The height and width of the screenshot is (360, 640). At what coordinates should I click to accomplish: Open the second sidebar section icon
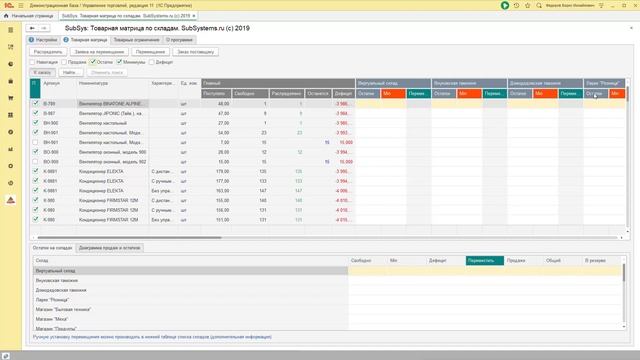point(11,47)
